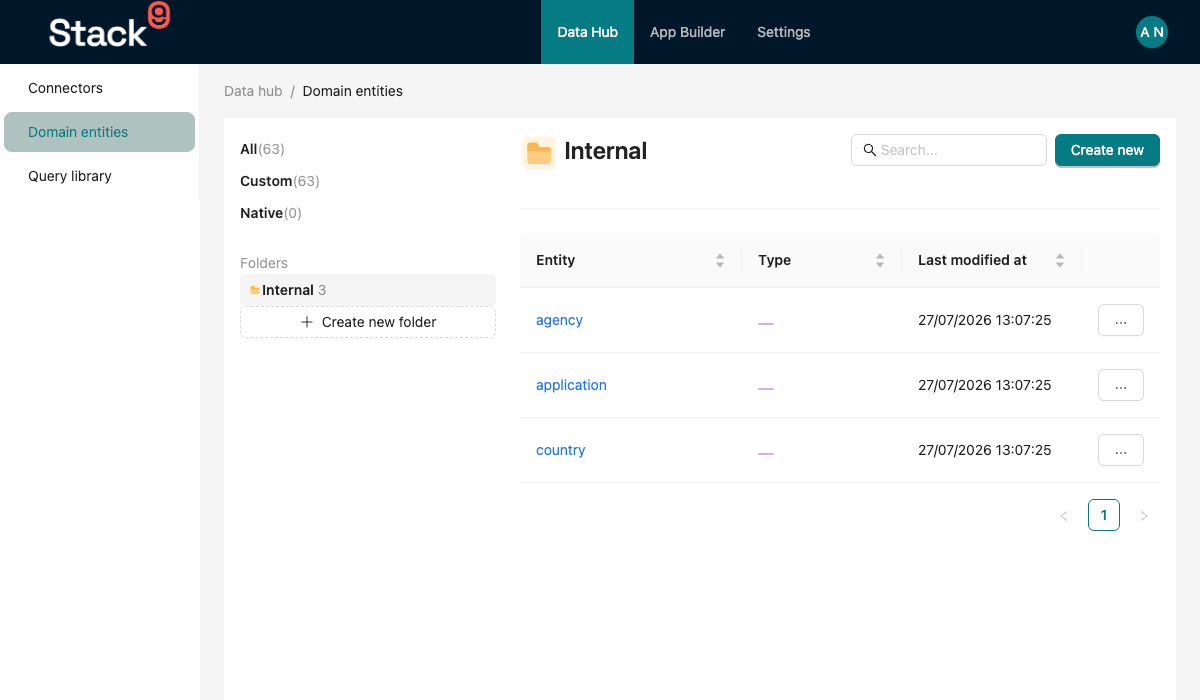Click the Type column header
Viewport: 1200px width, 700px height.
coord(822,260)
